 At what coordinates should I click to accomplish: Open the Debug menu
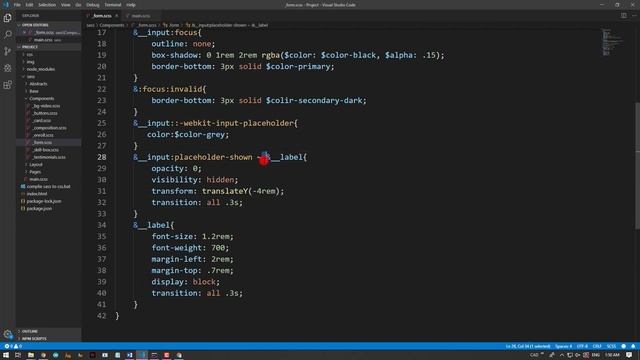coord(93,5)
